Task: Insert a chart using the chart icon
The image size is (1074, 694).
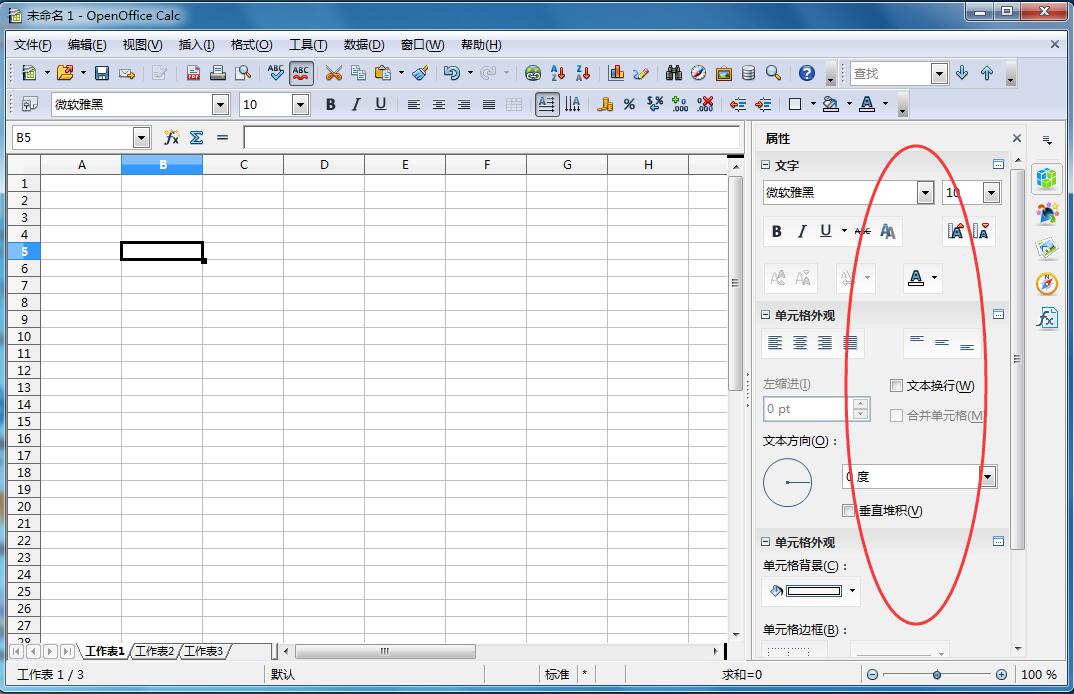Action: click(x=616, y=72)
